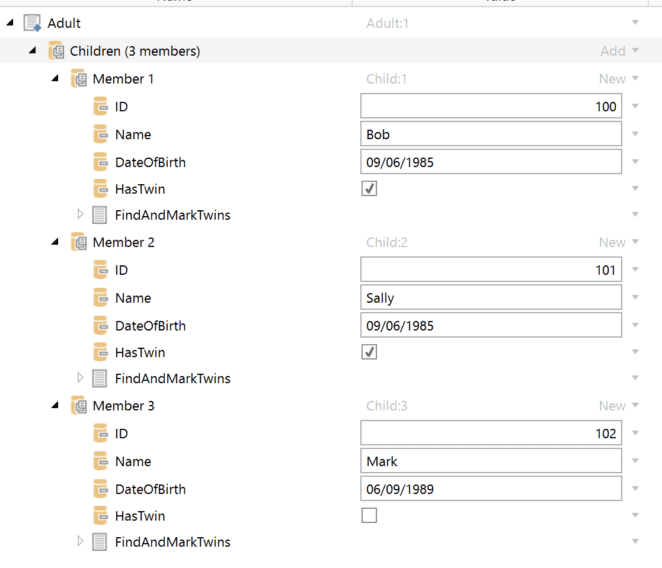Image resolution: width=662 pixels, height=568 pixels.
Task: Collapse the Member 1 tree node
Action: pos(56,79)
